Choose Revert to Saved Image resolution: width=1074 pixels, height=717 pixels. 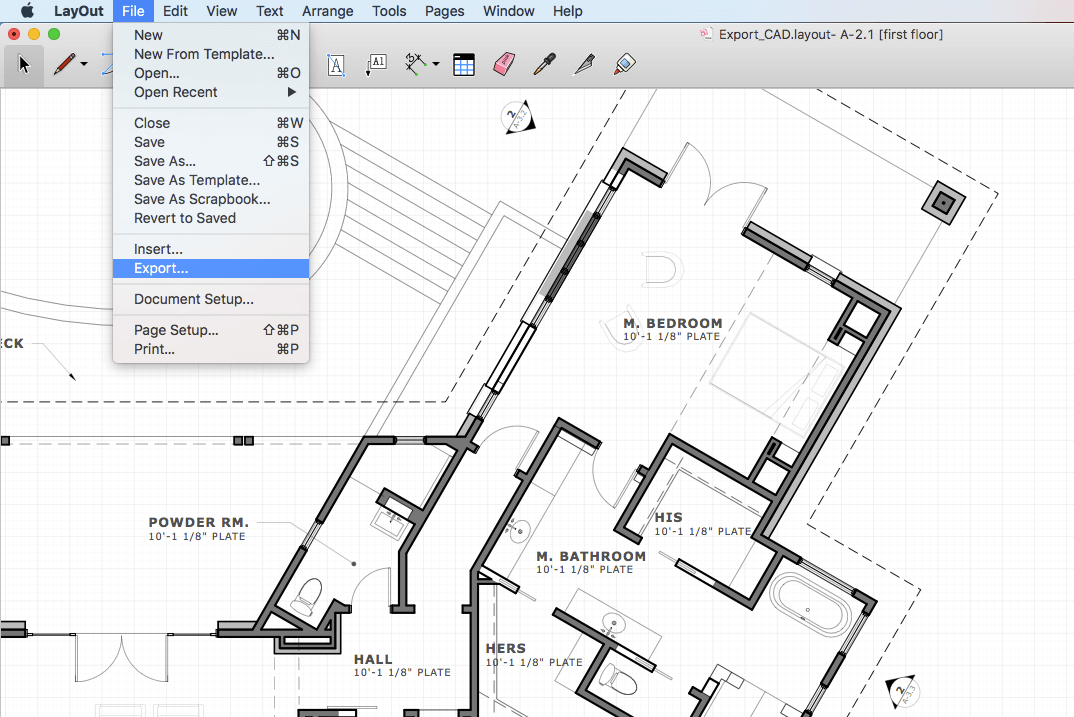pos(211,218)
